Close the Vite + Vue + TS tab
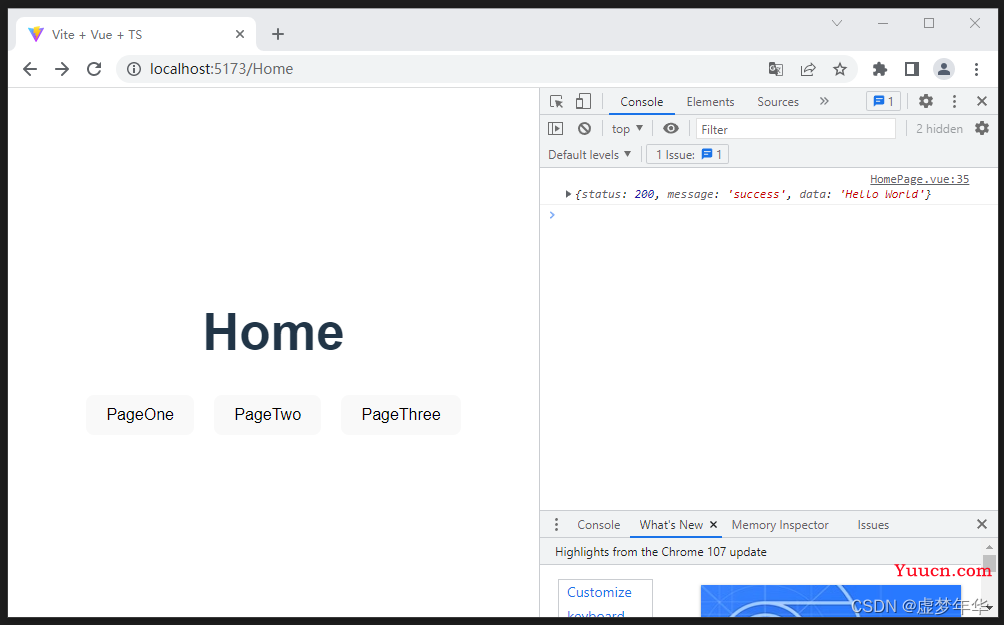 click(x=240, y=35)
